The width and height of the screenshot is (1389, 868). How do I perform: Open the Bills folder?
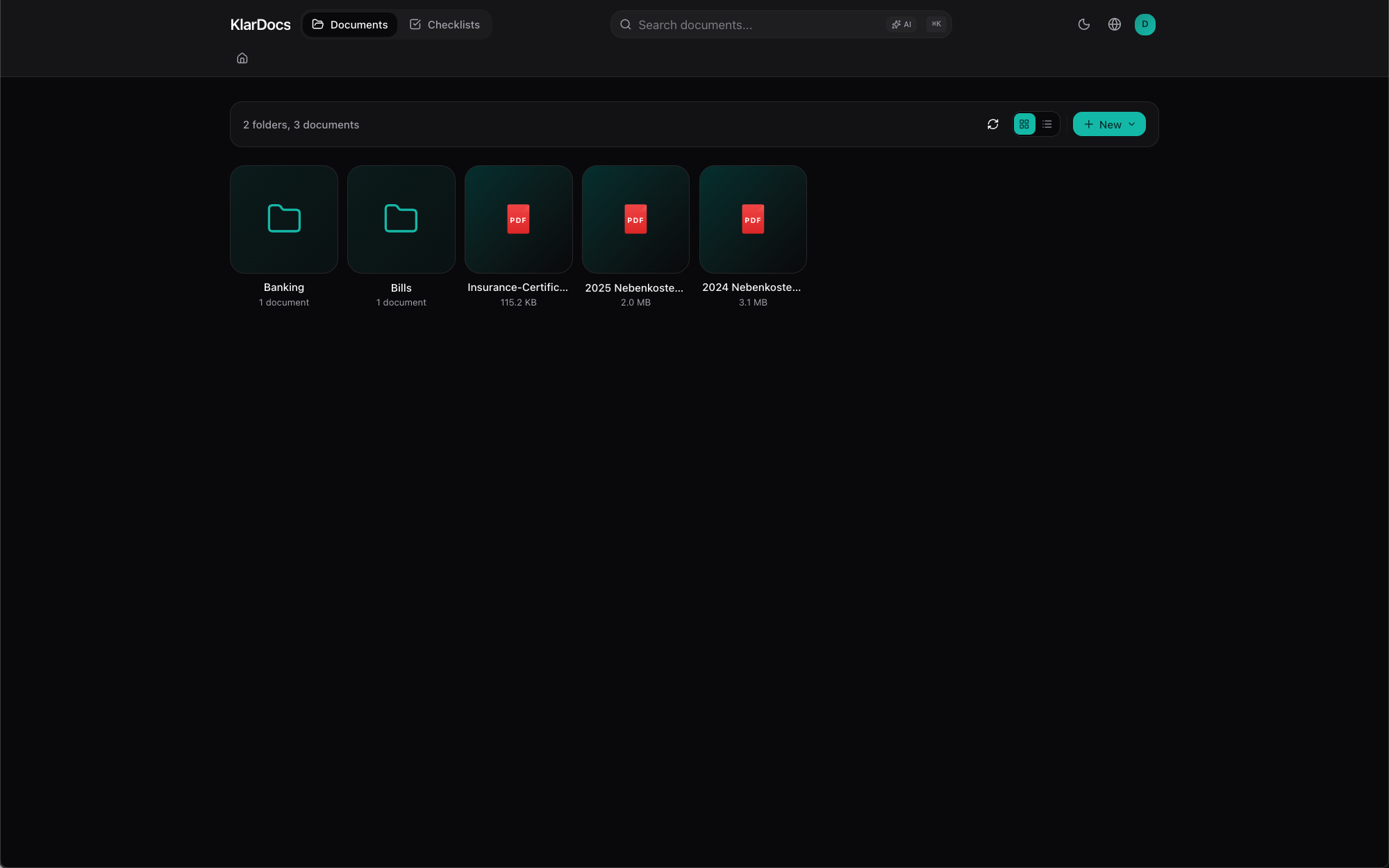(x=401, y=219)
